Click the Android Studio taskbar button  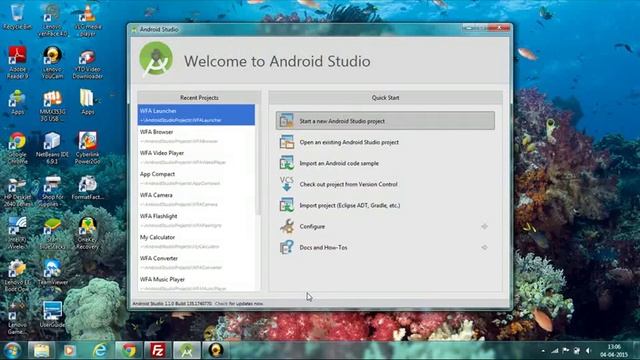[x=187, y=350]
